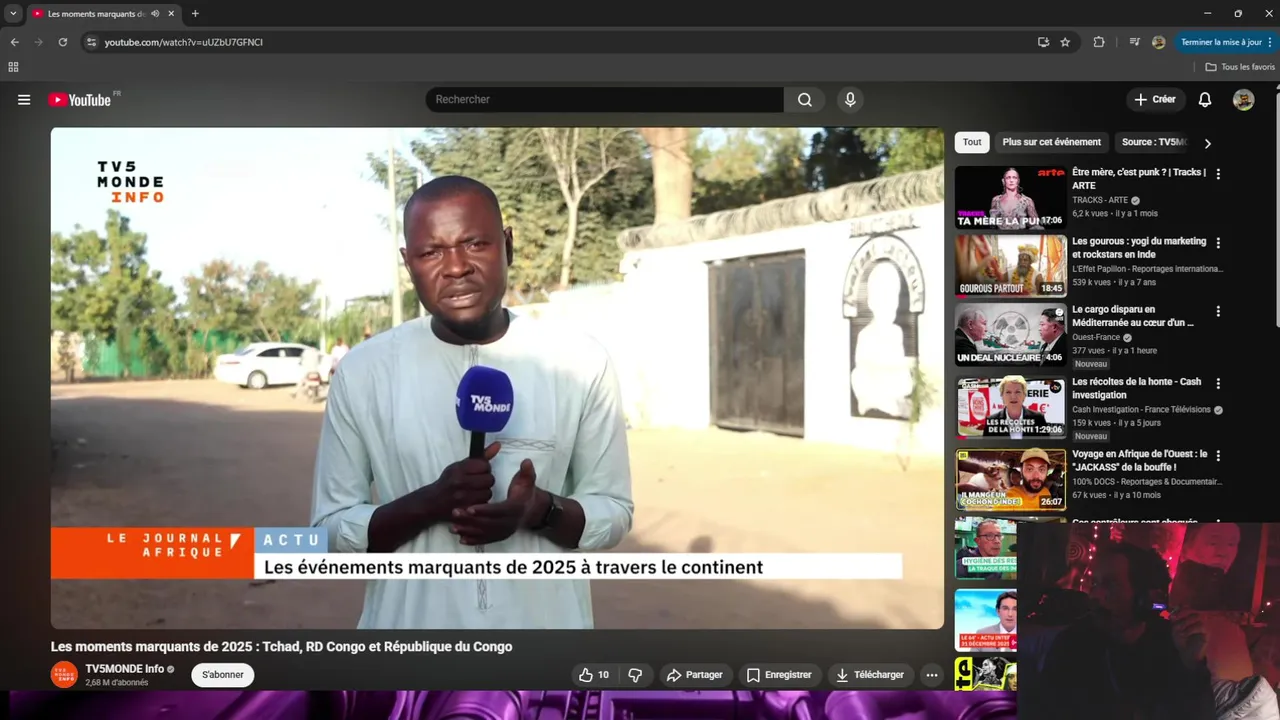Open Les récoltes de la honte thumbnail
1280x720 pixels.
tap(1010, 407)
